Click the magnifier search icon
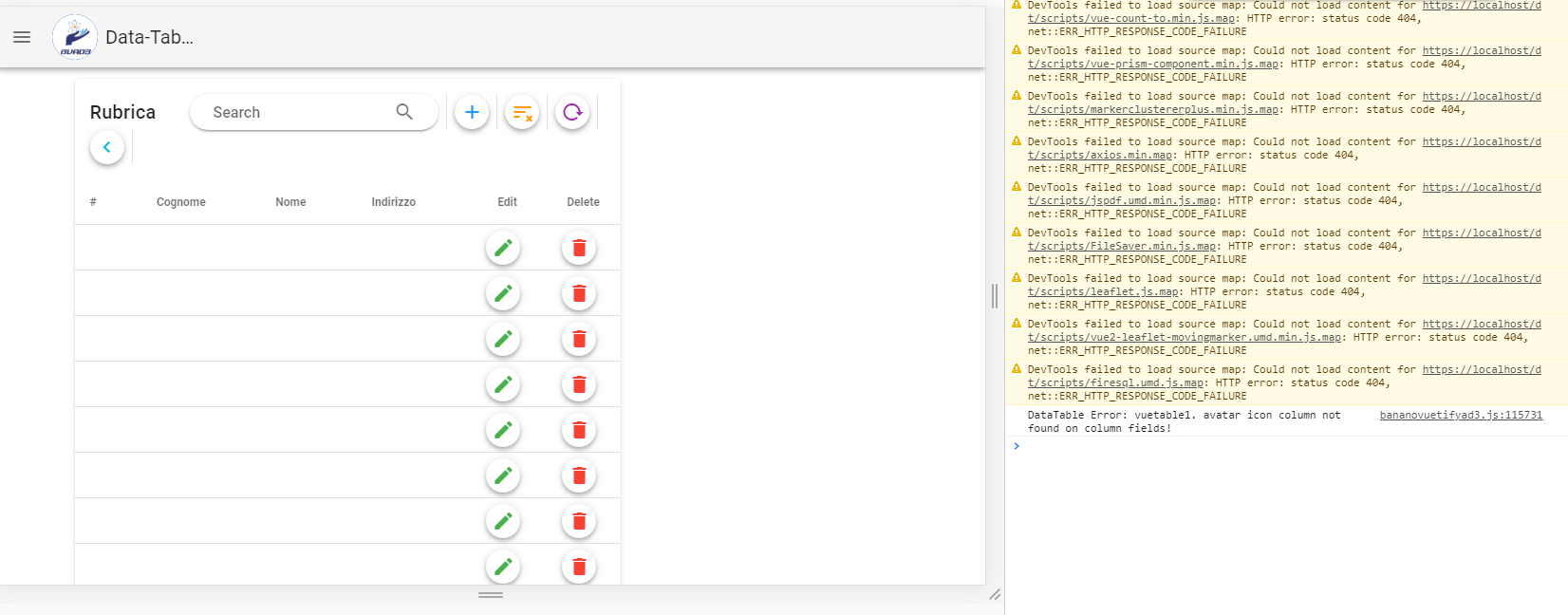Viewport: 1568px width, 615px height. [404, 112]
